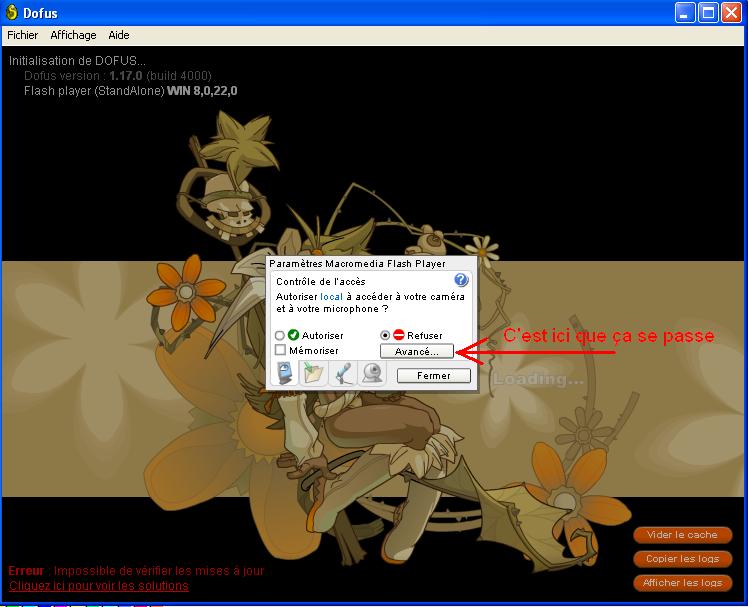Click the 'Contrôle de l'accès' heading
The height and width of the screenshot is (607, 748).
tap(321, 282)
